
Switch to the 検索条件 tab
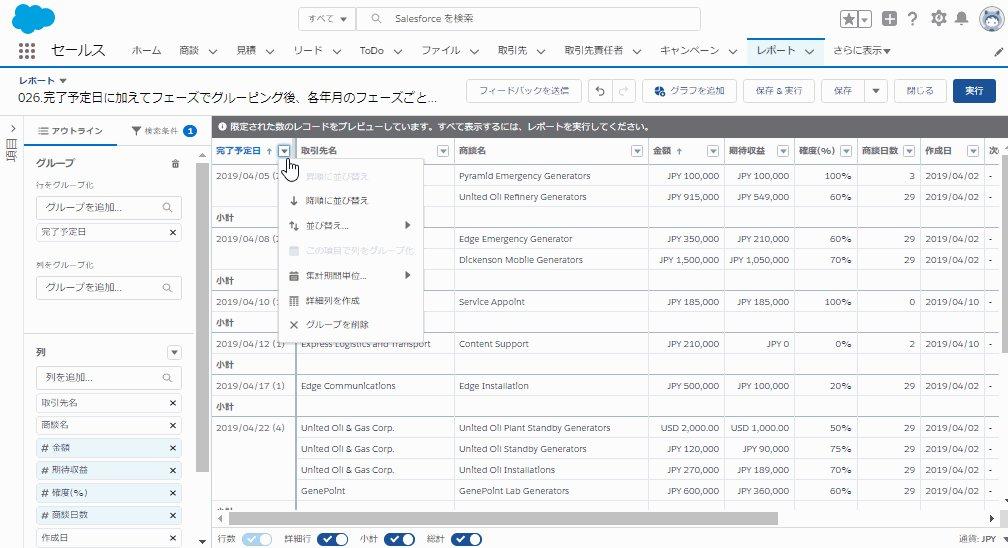point(163,131)
